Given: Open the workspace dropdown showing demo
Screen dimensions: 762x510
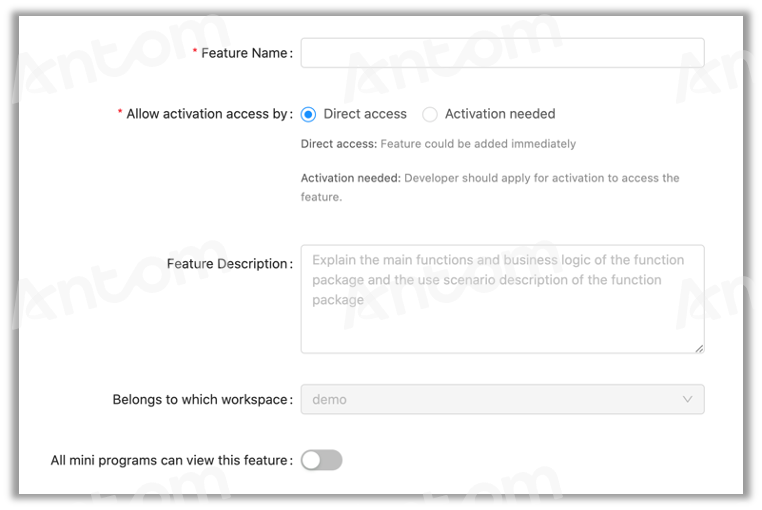Looking at the screenshot, I should point(502,399).
